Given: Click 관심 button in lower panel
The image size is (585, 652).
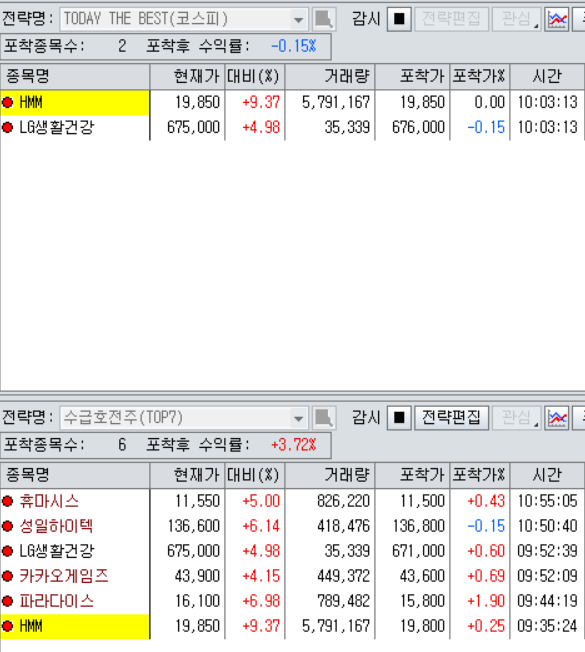Looking at the screenshot, I should pos(517,418).
